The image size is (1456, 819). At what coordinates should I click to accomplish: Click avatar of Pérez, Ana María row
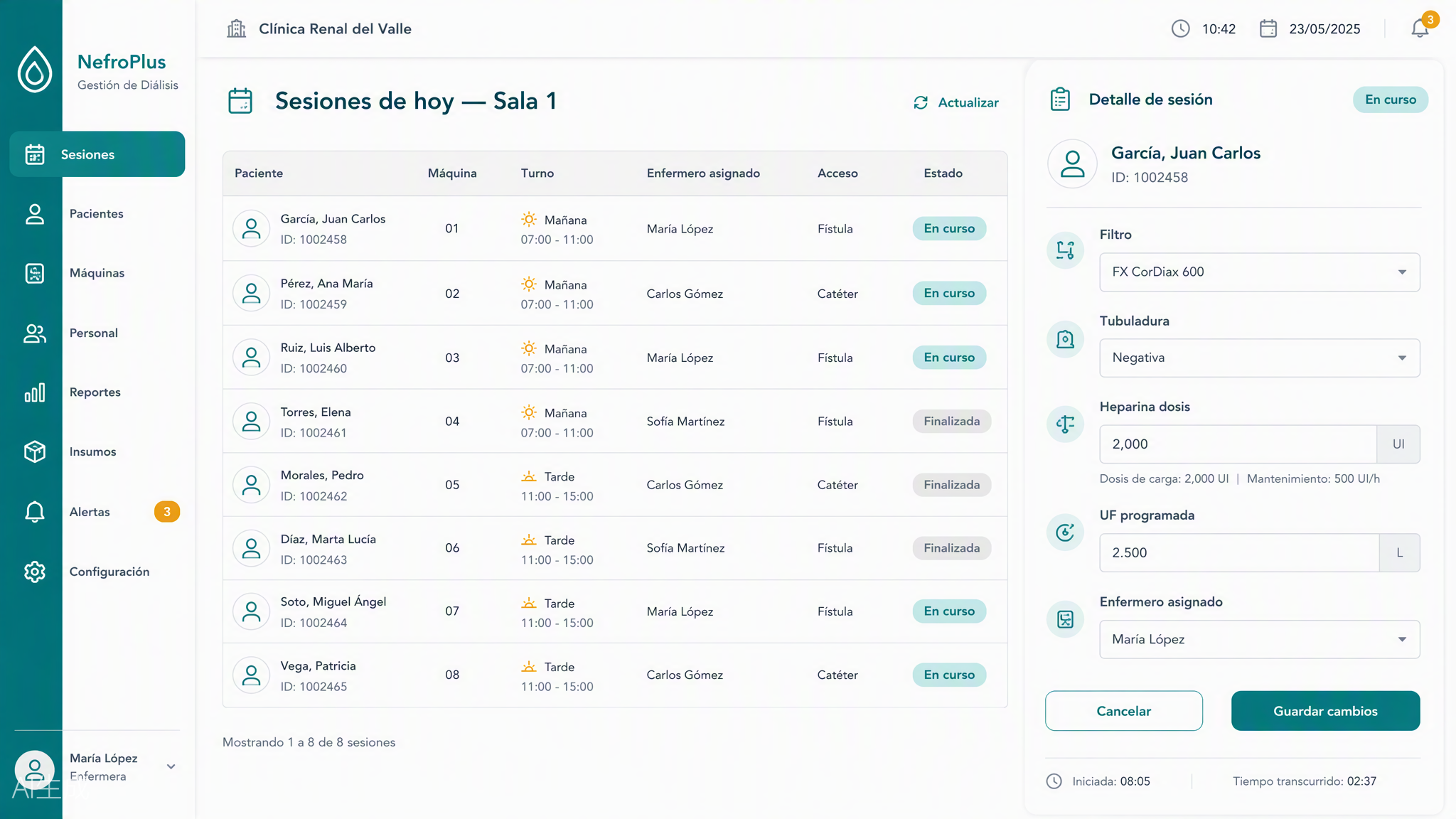pyautogui.click(x=251, y=293)
